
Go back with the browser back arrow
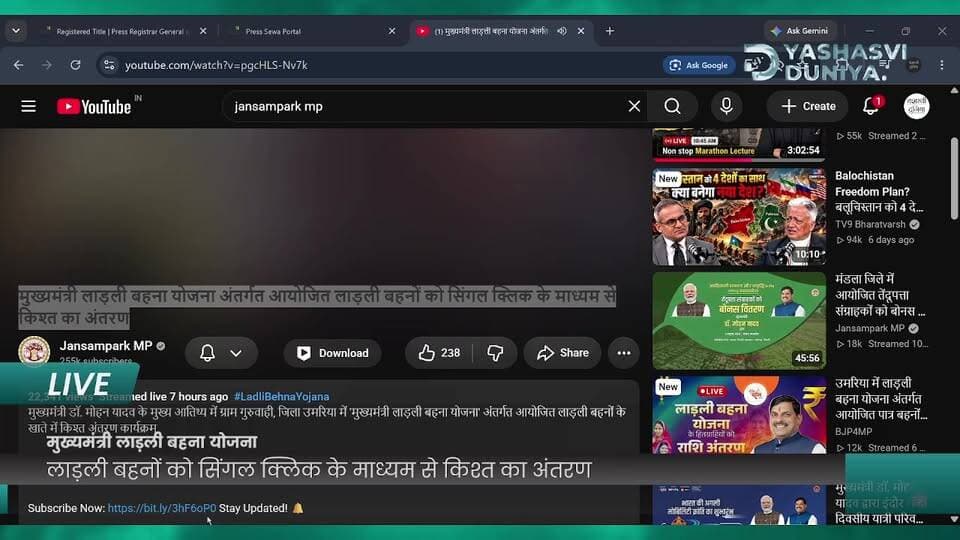pyautogui.click(x=18, y=65)
